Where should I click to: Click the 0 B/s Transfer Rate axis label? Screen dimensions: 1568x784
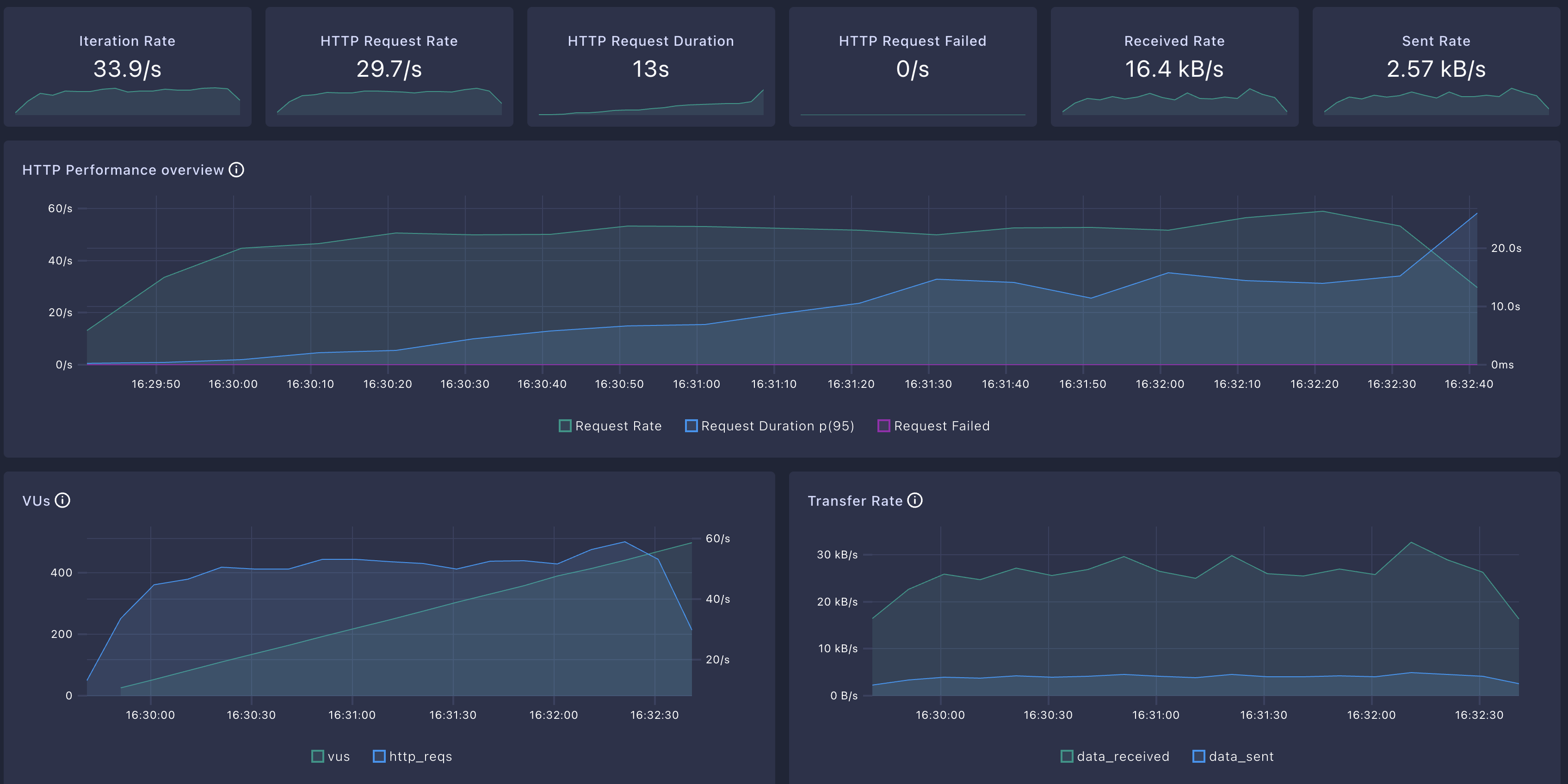(844, 696)
